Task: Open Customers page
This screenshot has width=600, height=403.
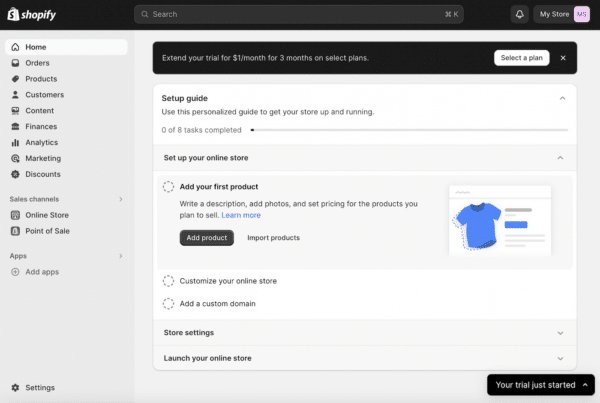Action: pyautogui.click(x=67, y=95)
